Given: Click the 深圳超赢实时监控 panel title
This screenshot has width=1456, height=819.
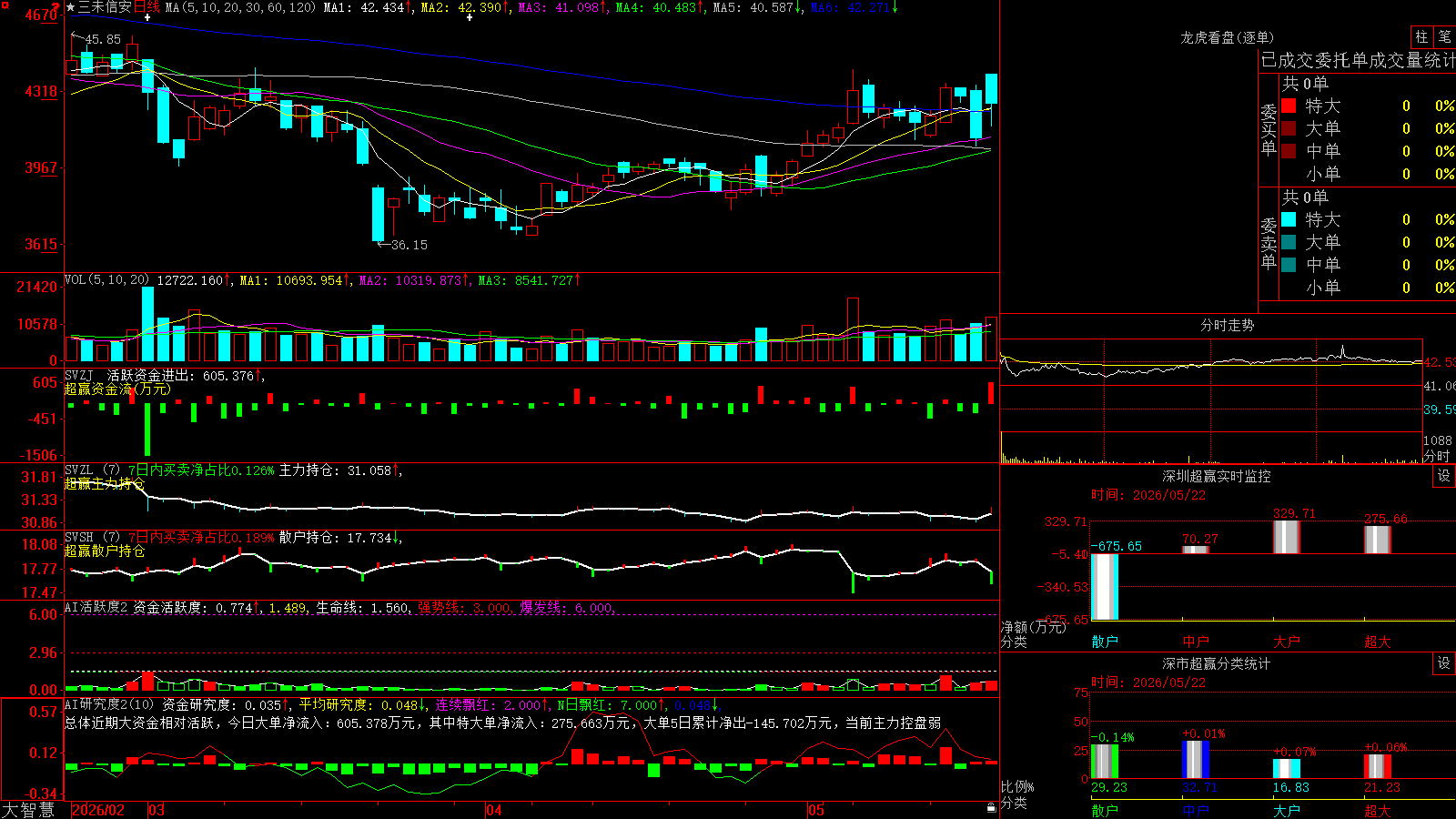Looking at the screenshot, I should pos(1216,476).
